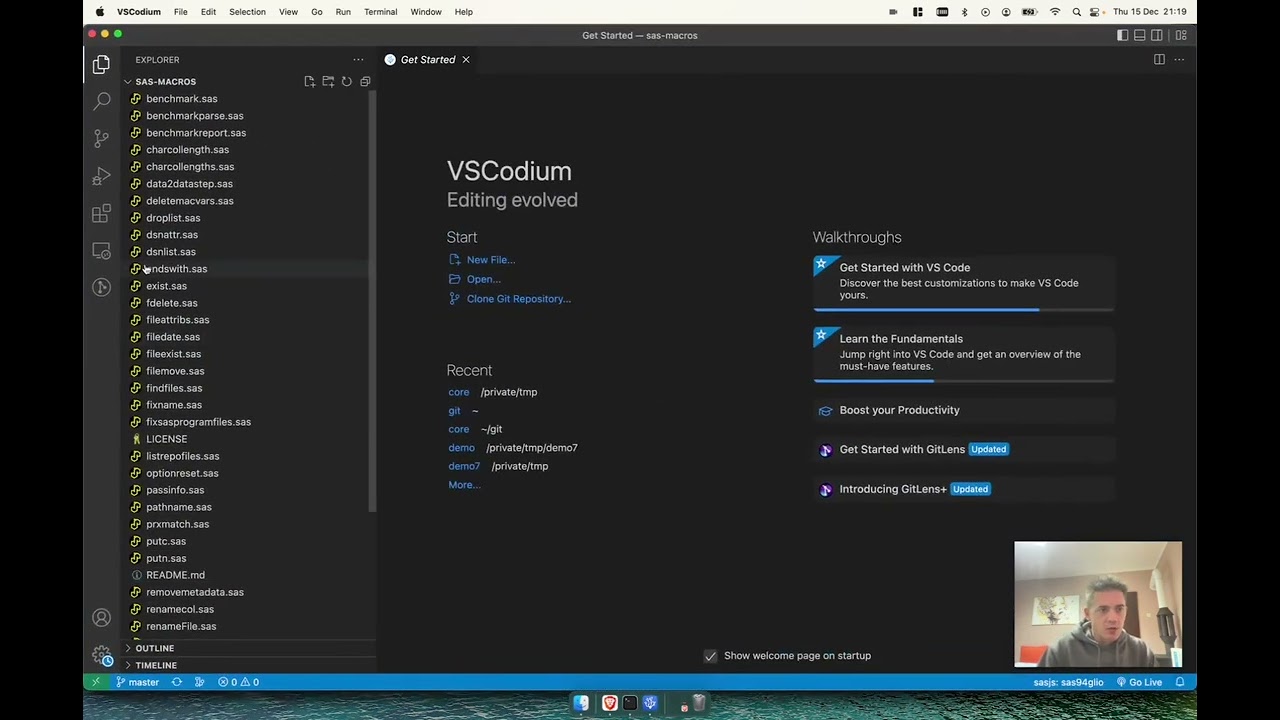The image size is (1280, 720).
Task: Open recent core in /private/tmp
Action: click(458, 392)
